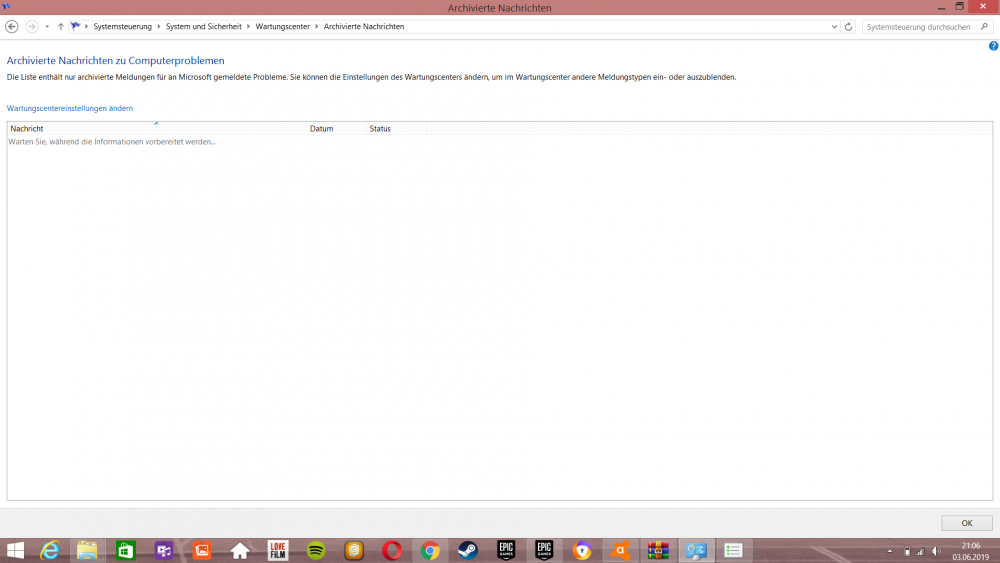This screenshot has height=563, width=1000.
Task: Click battery icon in system tray
Action: pyautogui.click(x=907, y=551)
